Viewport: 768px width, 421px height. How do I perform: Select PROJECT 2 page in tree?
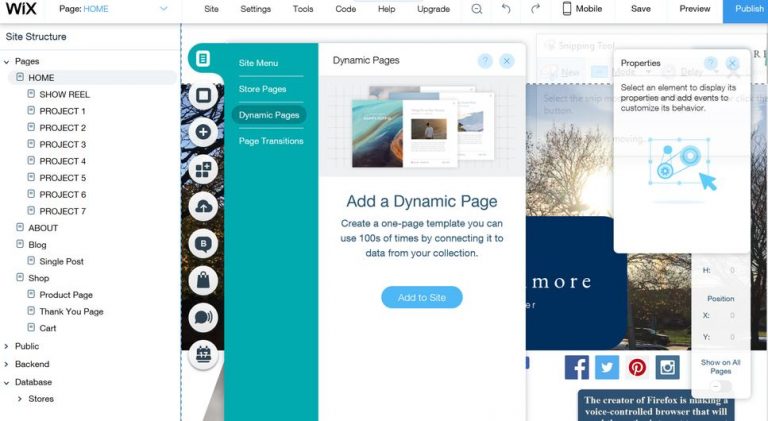click(x=63, y=128)
